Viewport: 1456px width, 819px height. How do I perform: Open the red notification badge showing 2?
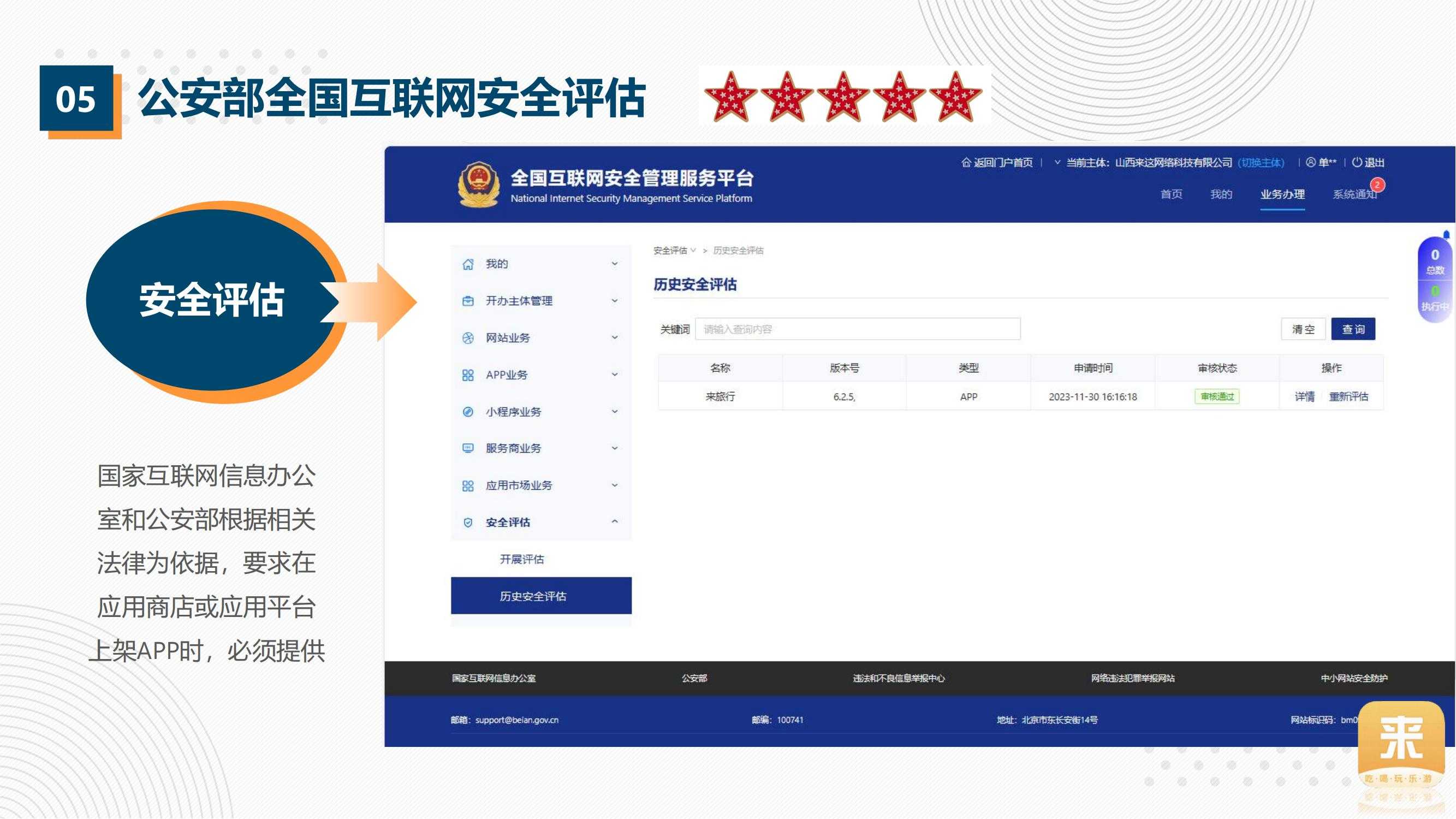1377,185
